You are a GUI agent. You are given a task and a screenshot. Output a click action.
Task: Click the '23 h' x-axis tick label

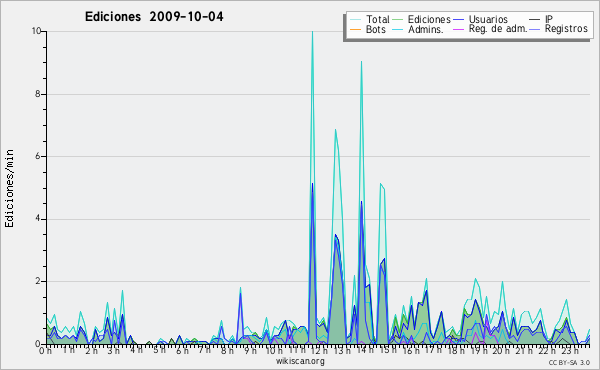(x=569, y=350)
